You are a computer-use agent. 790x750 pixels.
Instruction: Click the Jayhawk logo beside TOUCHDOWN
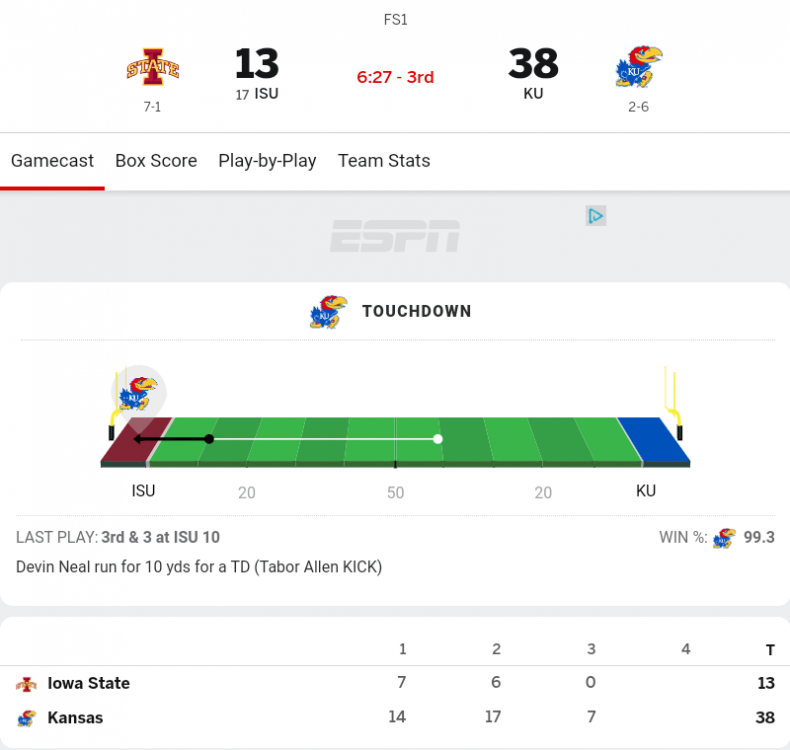(x=328, y=311)
